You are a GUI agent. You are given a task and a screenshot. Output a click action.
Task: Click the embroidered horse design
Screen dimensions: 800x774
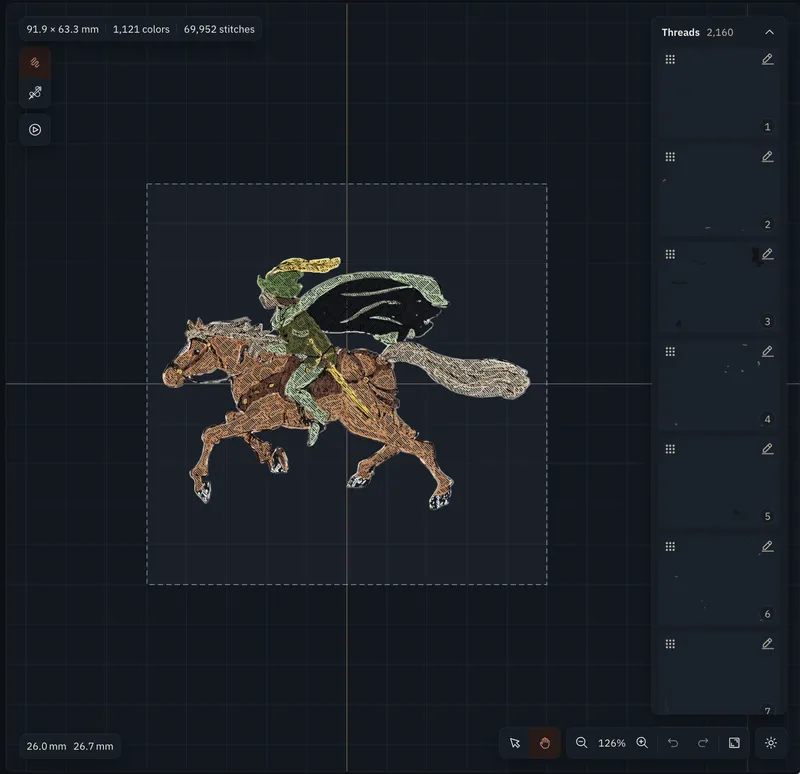346,384
